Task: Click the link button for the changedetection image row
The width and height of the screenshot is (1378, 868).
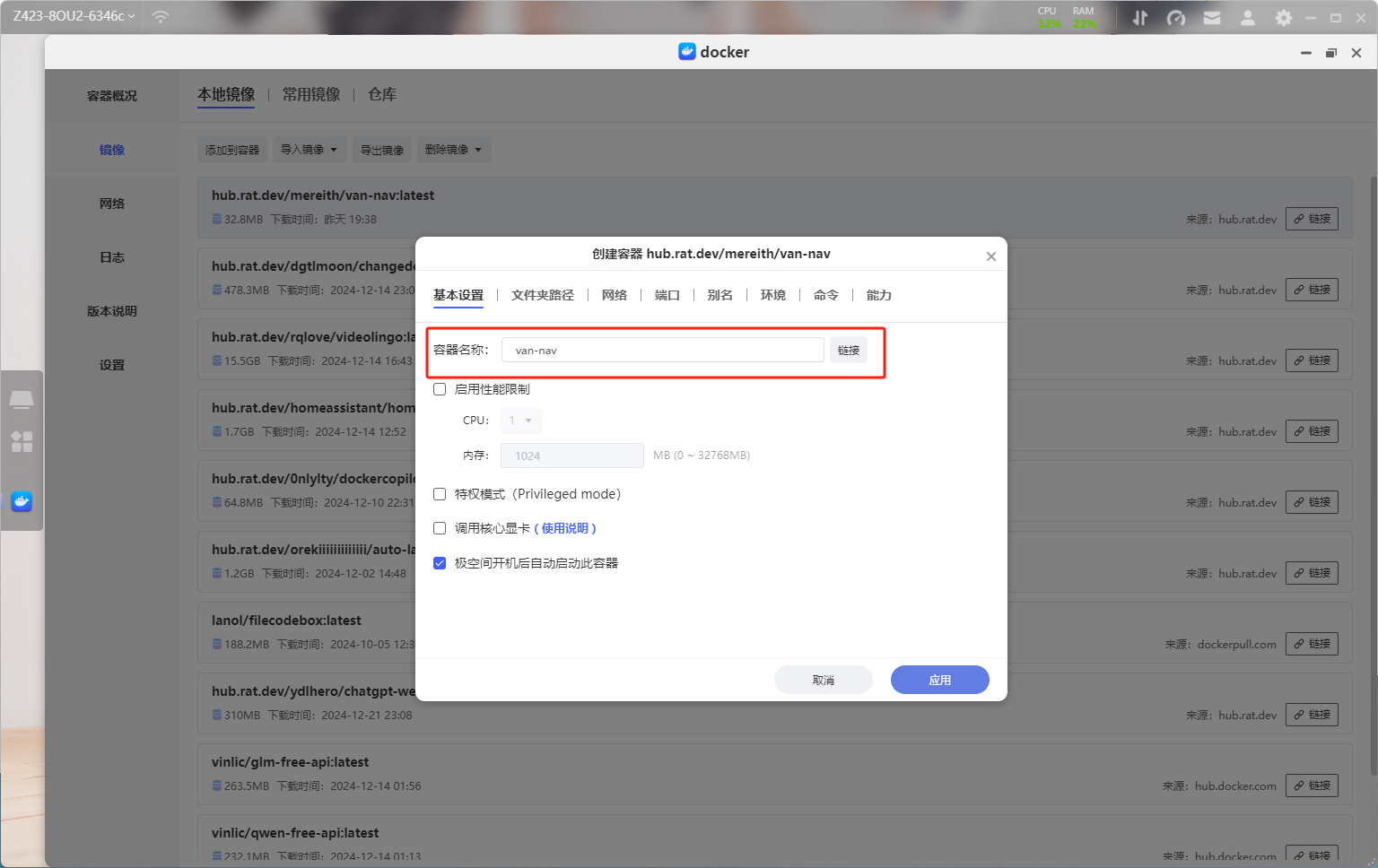Action: pyautogui.click(x=1312, y=290)
